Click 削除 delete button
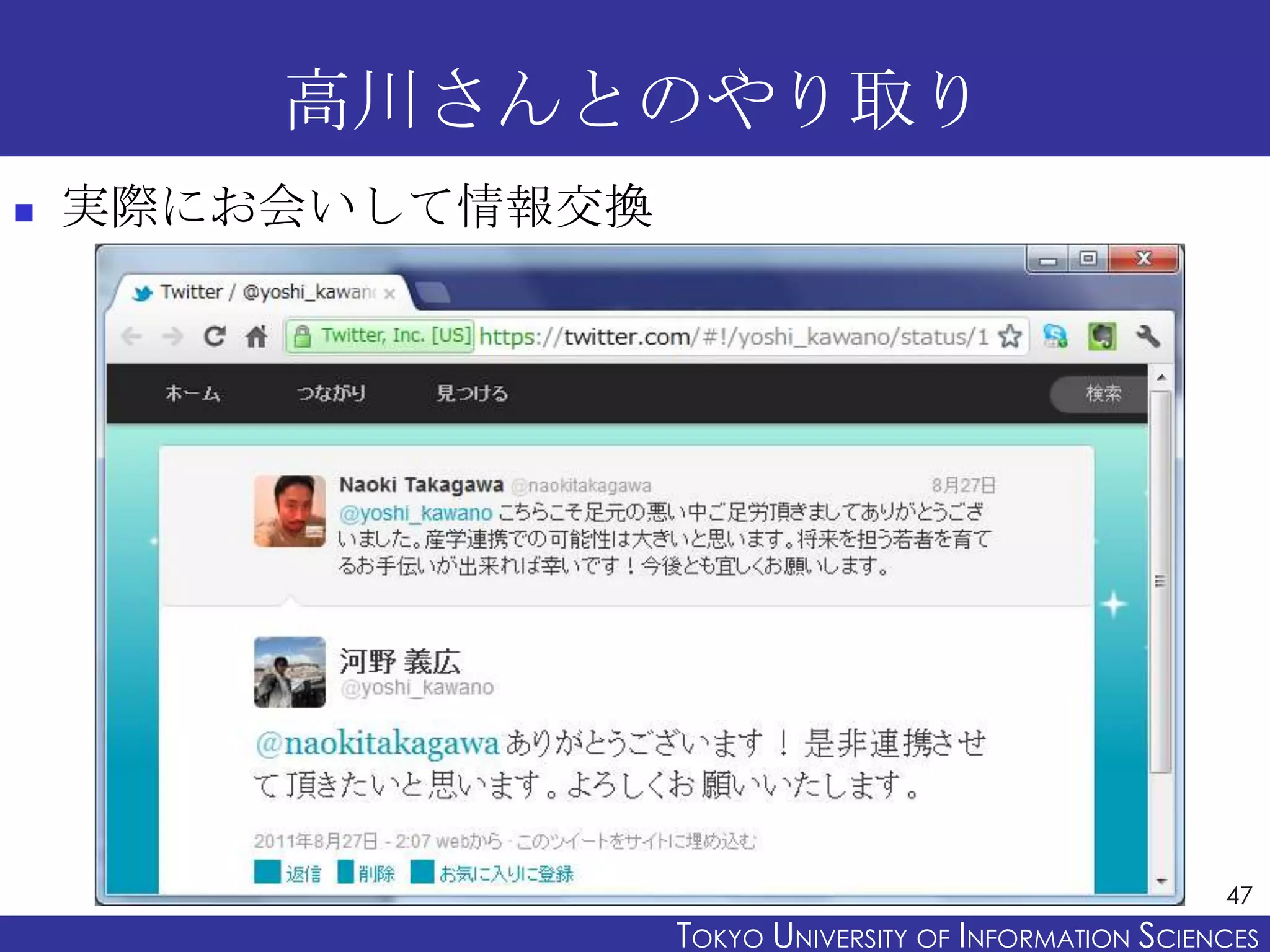1270x952 pixels. (366, 873)
